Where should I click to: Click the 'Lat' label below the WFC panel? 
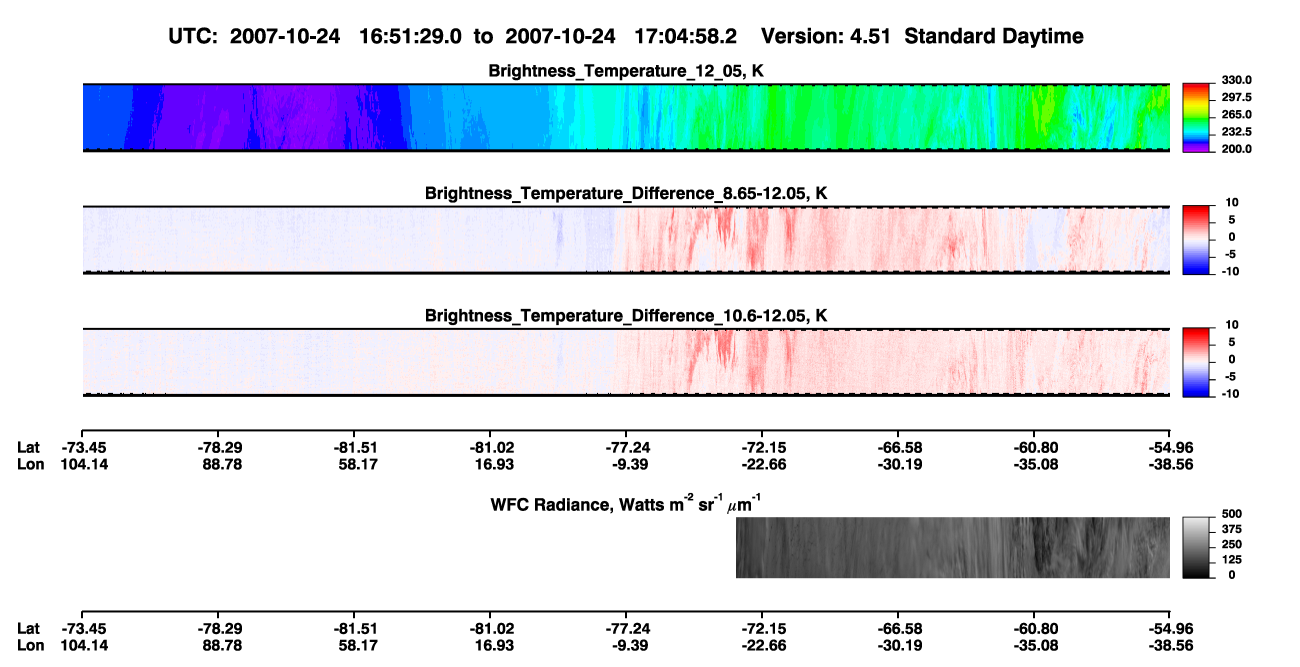coord(28,628)
